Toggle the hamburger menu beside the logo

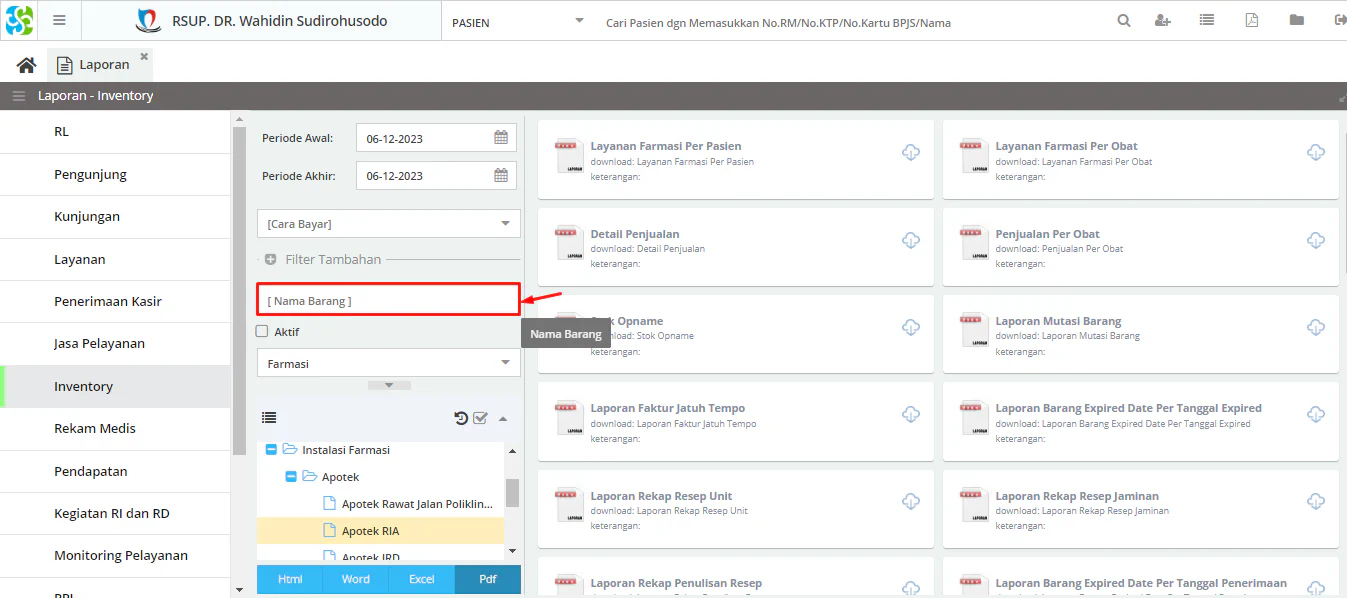(59, 21)
